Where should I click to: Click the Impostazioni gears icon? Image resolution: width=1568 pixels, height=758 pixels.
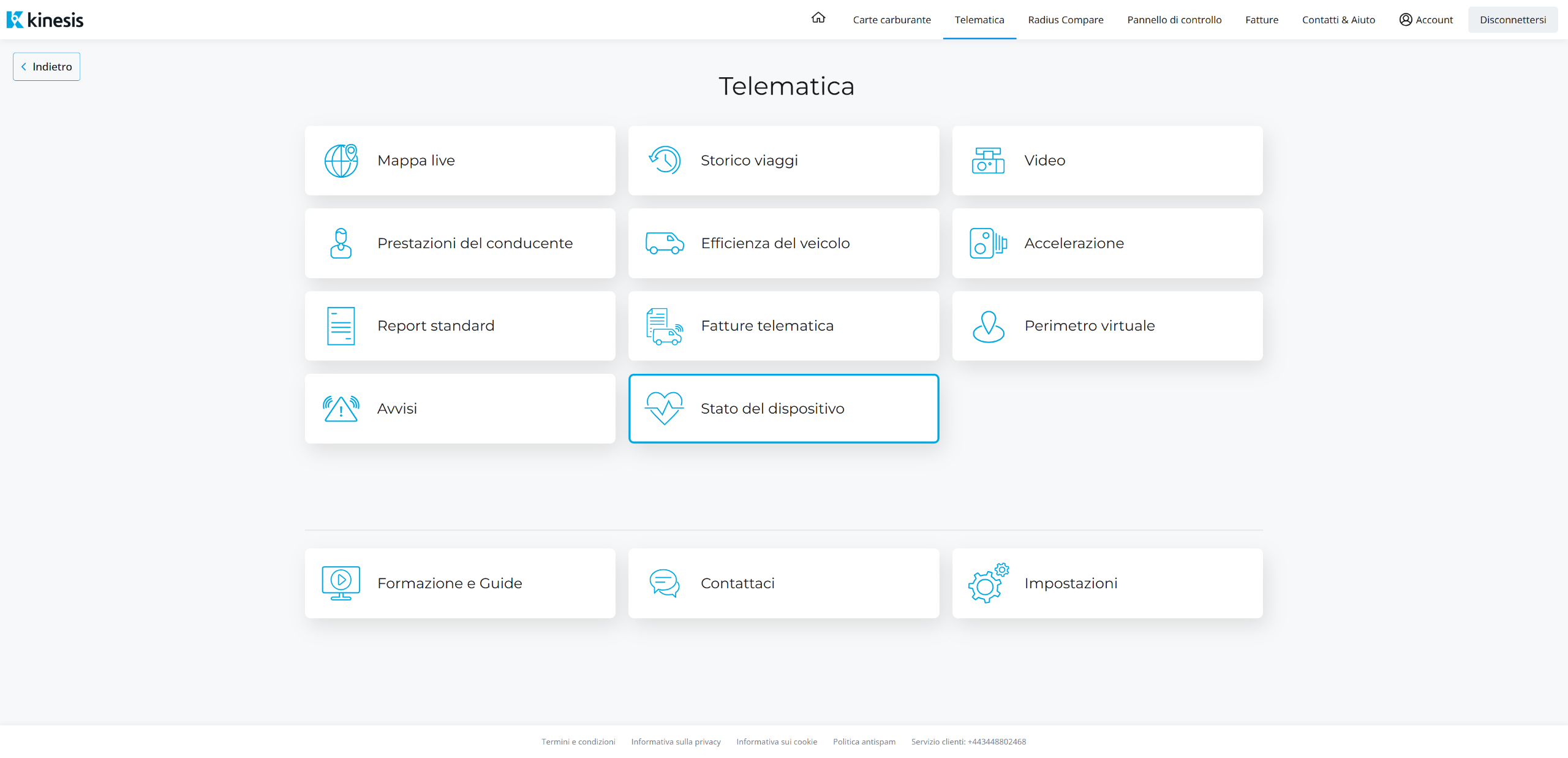tap(988, 583)
